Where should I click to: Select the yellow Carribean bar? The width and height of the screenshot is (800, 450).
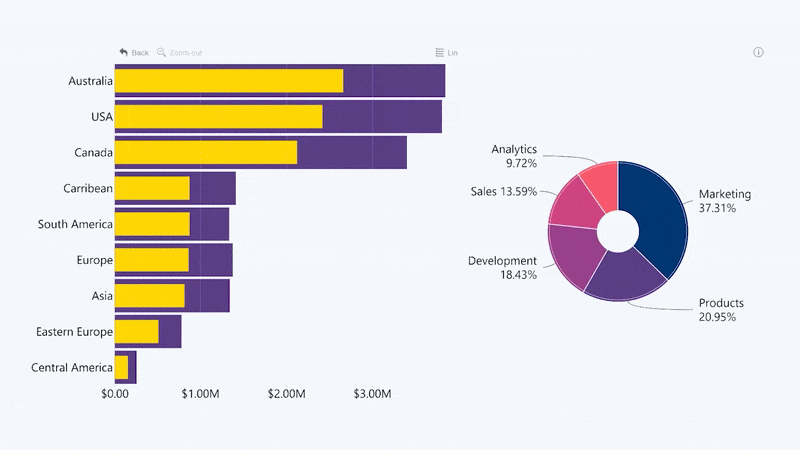[x=152, y=188]
